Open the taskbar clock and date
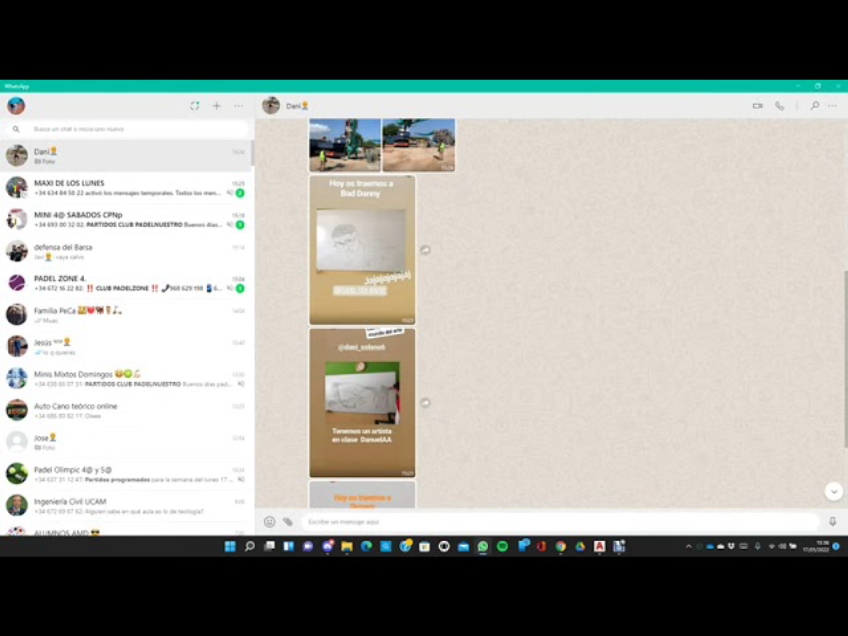This screenshot has width=848, height=636. (816, 546)
